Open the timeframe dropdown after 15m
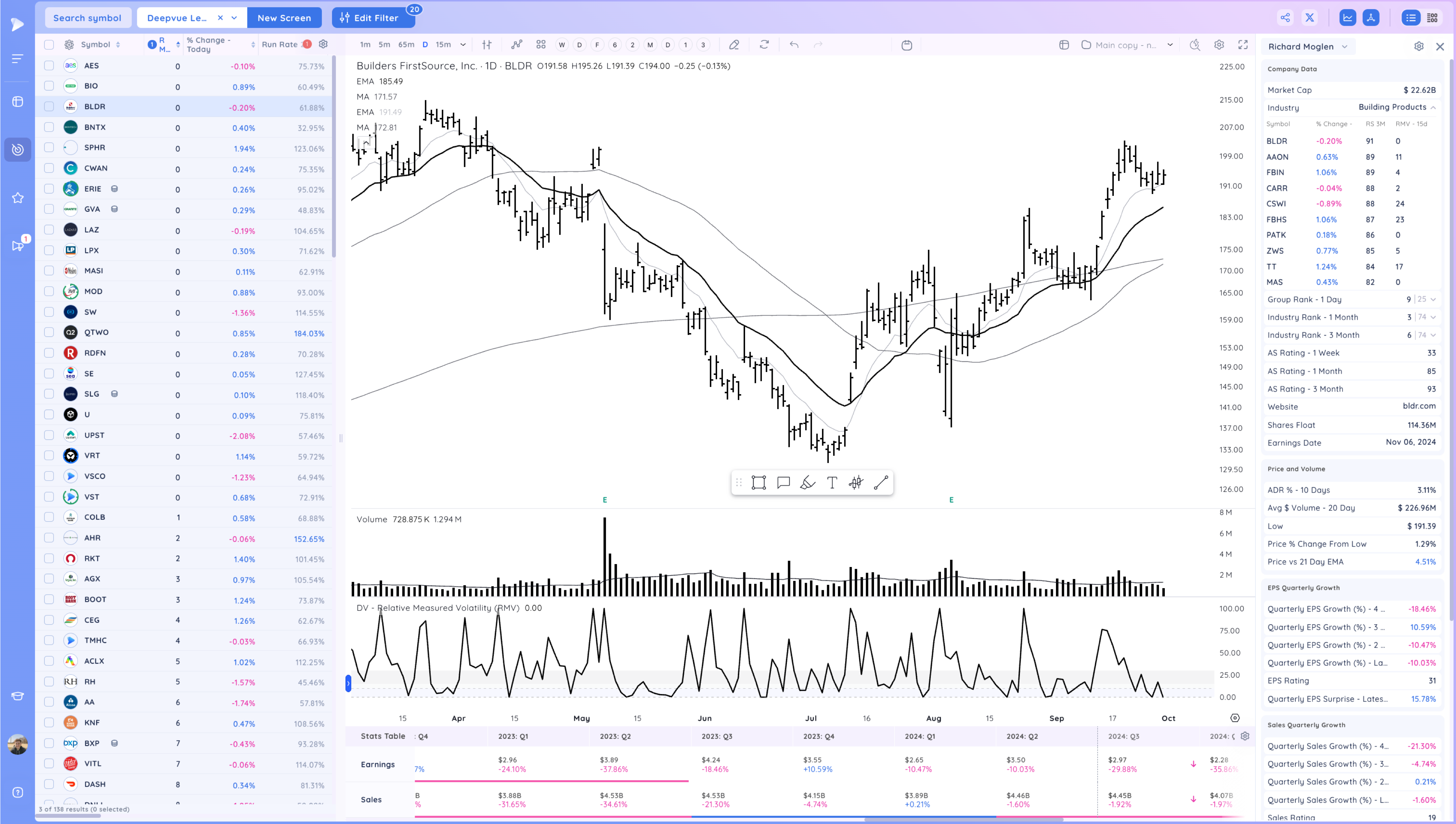Image resolution: width=1456 pixels, height=824 pixels. (463, 45)
